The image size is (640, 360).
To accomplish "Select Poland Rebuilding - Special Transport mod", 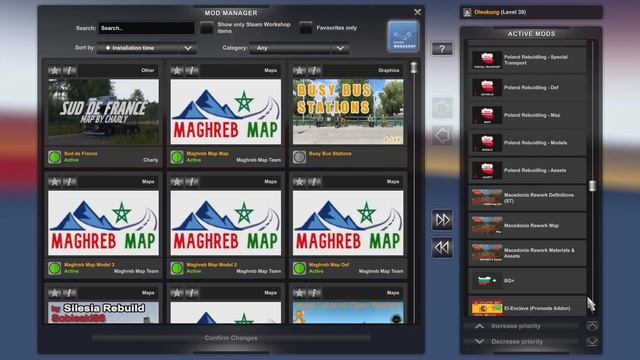I will 527,60.
